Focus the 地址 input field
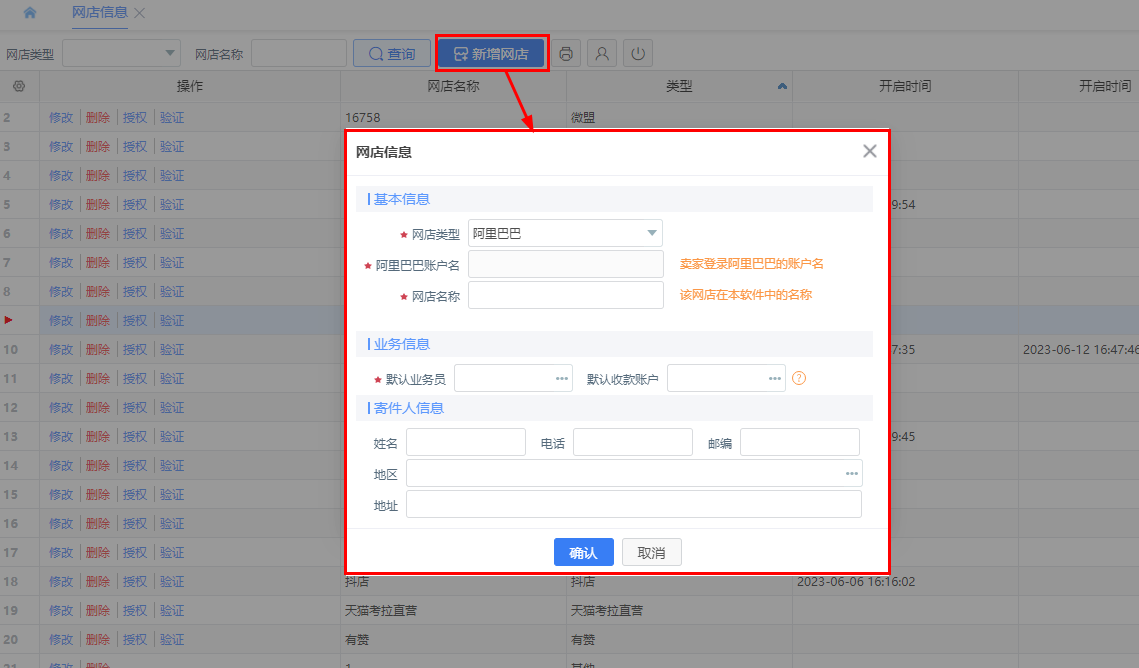1139x668 pixels. point(633,505)
